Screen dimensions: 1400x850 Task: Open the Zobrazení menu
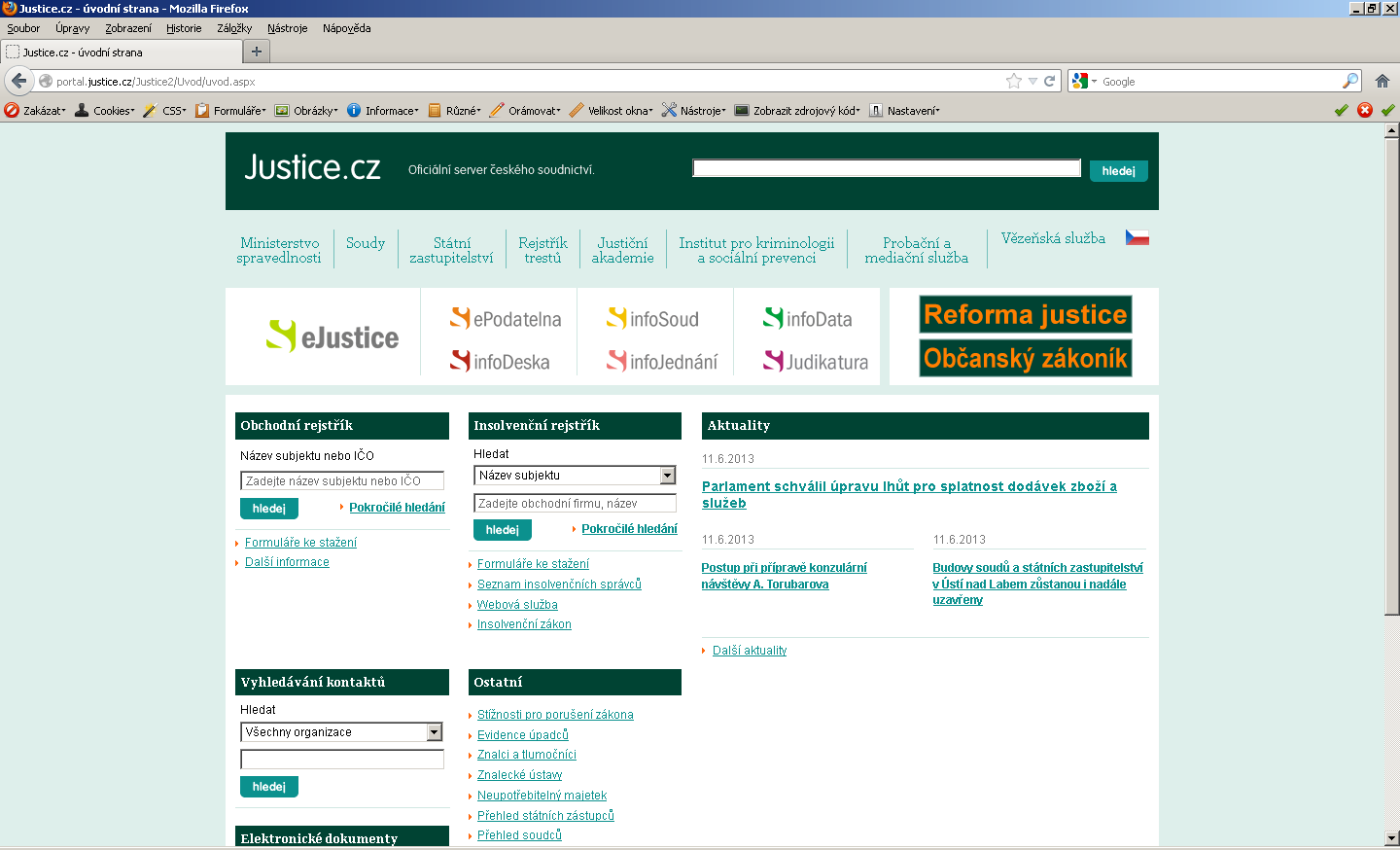pos(128,28)
